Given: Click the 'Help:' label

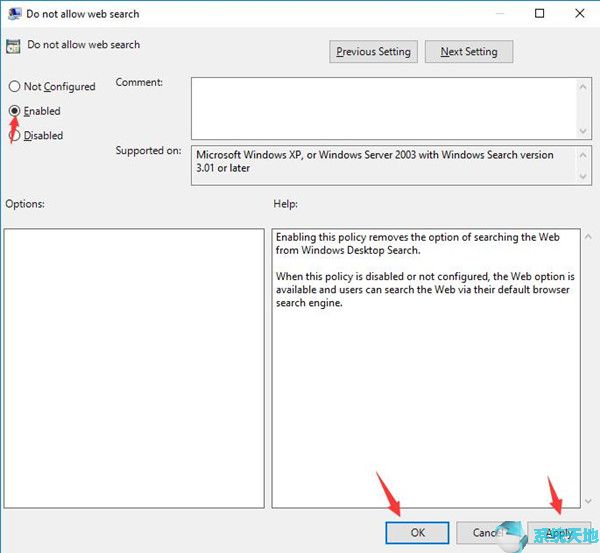Looking at the screenshot, I should click(285, 204).
